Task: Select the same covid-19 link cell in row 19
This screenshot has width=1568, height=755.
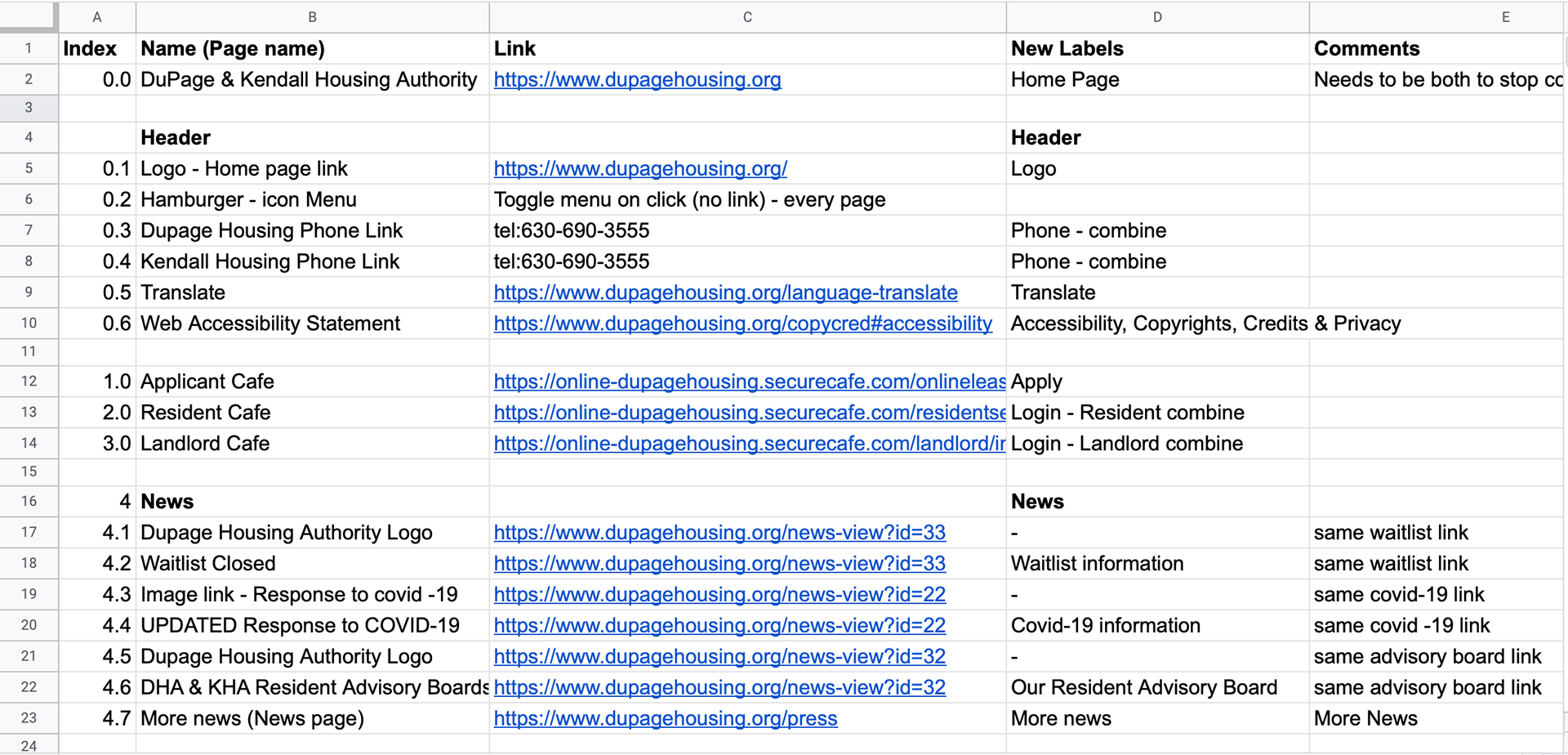Action: [1437, 596]
